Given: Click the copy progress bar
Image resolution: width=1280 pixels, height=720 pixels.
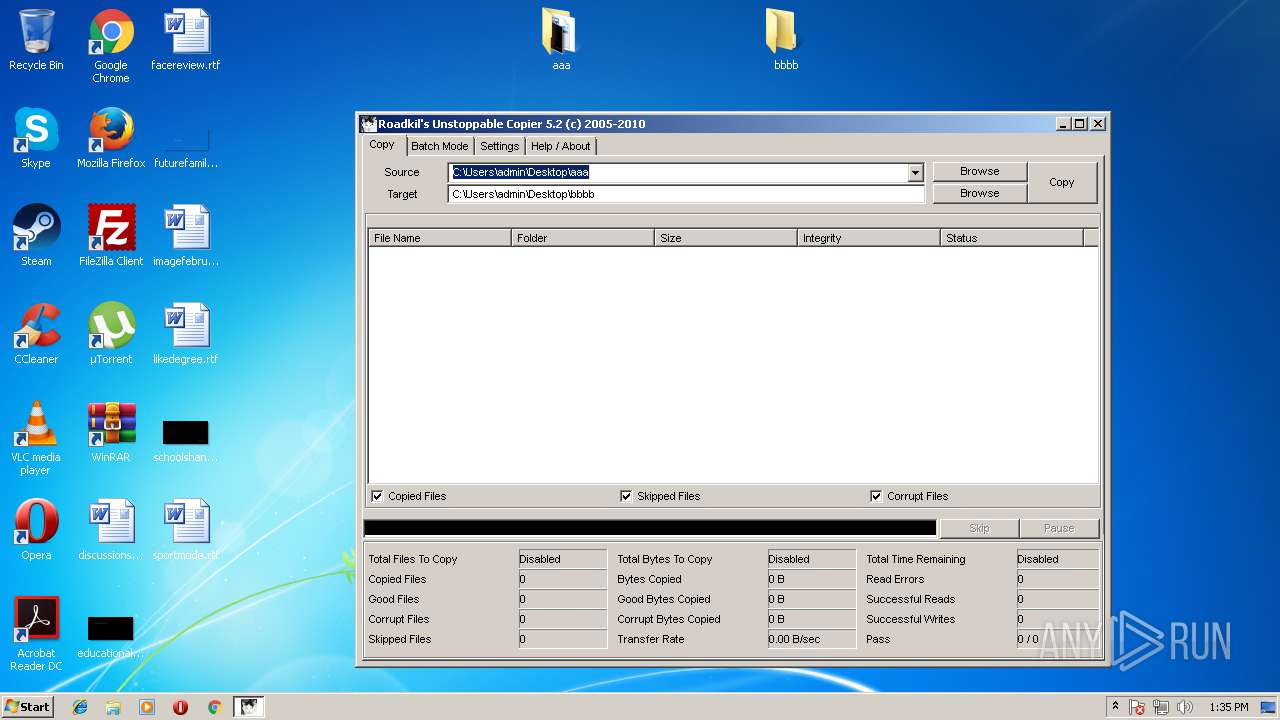Looking at the screenshot, I should coord(650,528).
